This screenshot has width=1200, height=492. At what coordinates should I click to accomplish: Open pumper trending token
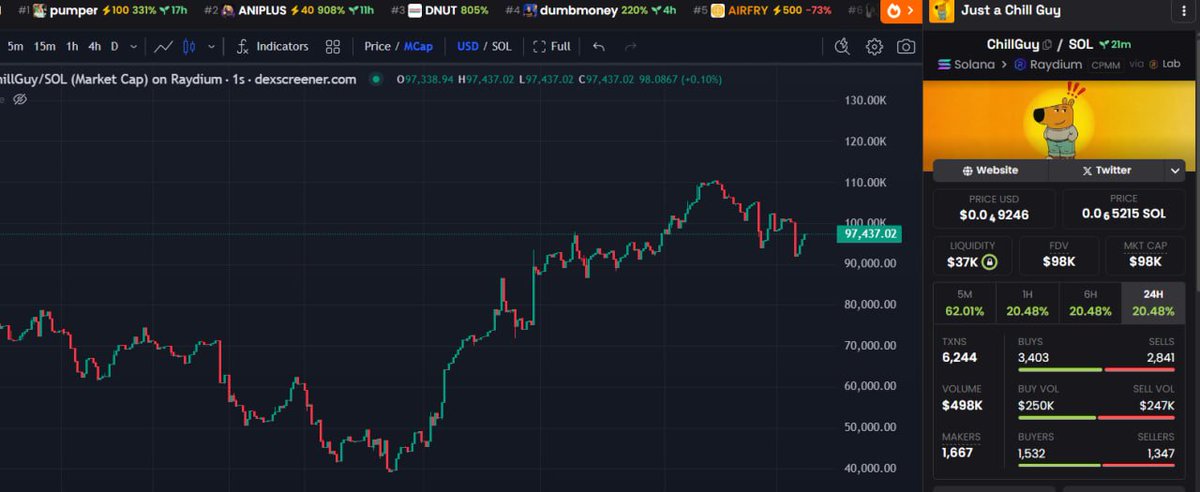103,10
